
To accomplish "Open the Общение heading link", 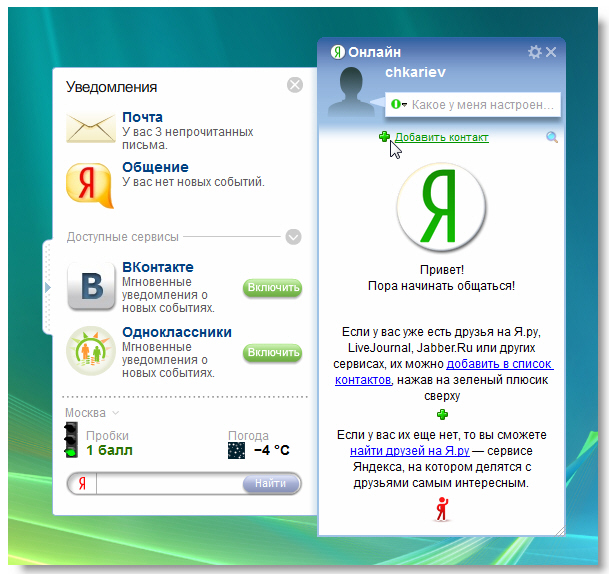I will tap(155, 167).
